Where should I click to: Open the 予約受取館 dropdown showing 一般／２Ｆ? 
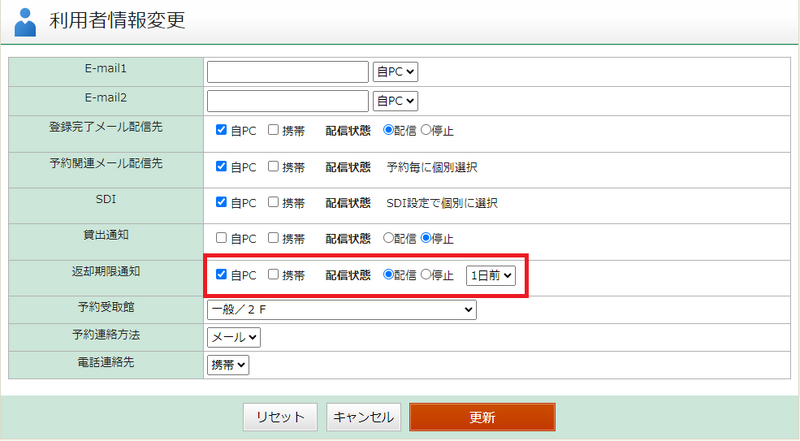point(342,310)
